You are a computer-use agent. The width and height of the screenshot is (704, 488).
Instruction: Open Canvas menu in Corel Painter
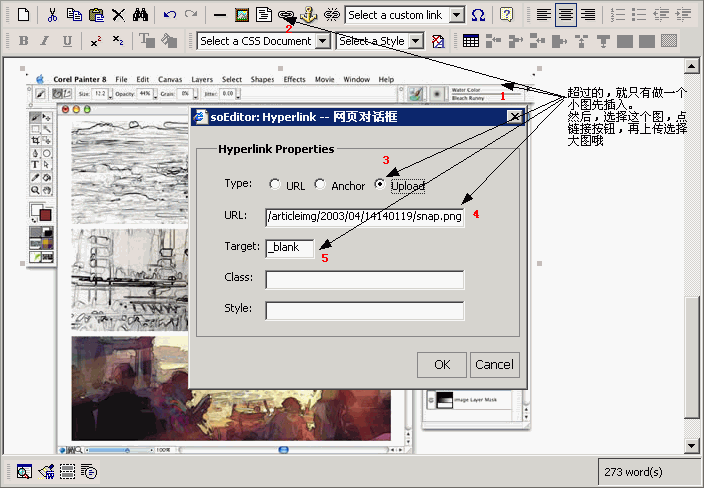pyautogui.click(x=170, y=79)
